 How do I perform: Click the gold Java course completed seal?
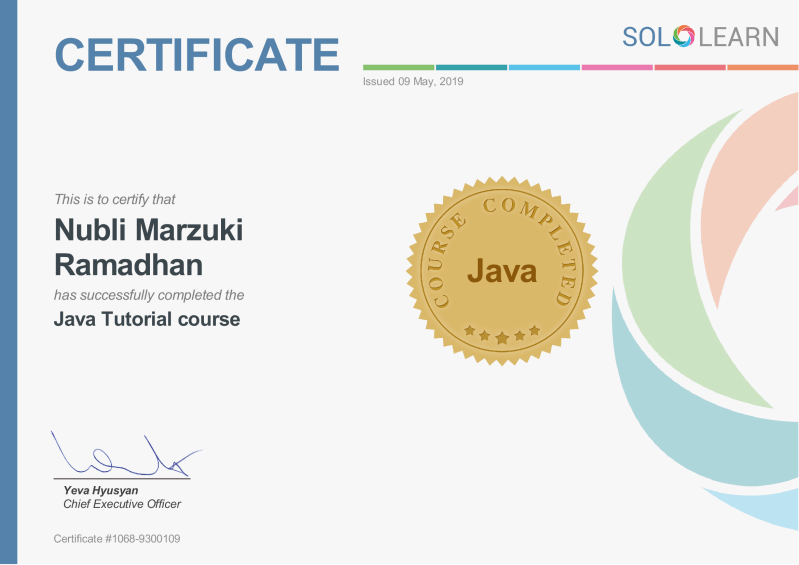[502, 271]
